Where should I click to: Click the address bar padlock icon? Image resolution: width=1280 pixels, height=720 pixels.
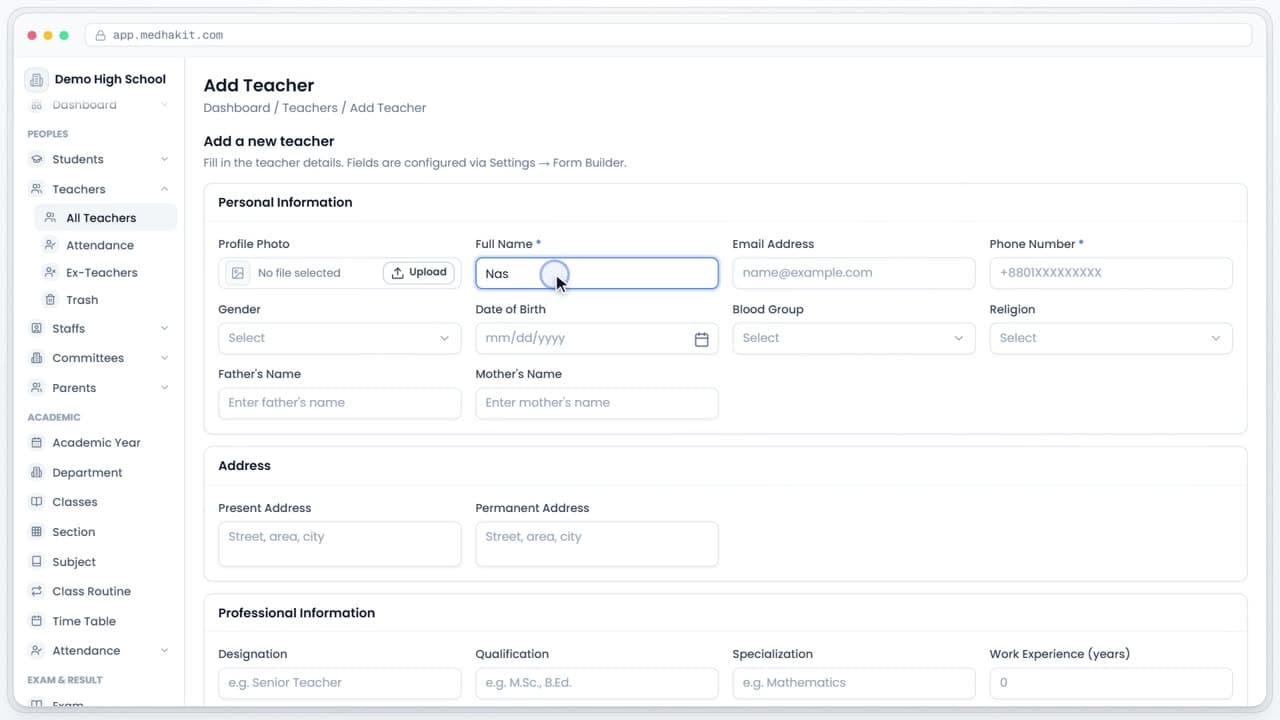pyautogui.click(x=100, y=35)
